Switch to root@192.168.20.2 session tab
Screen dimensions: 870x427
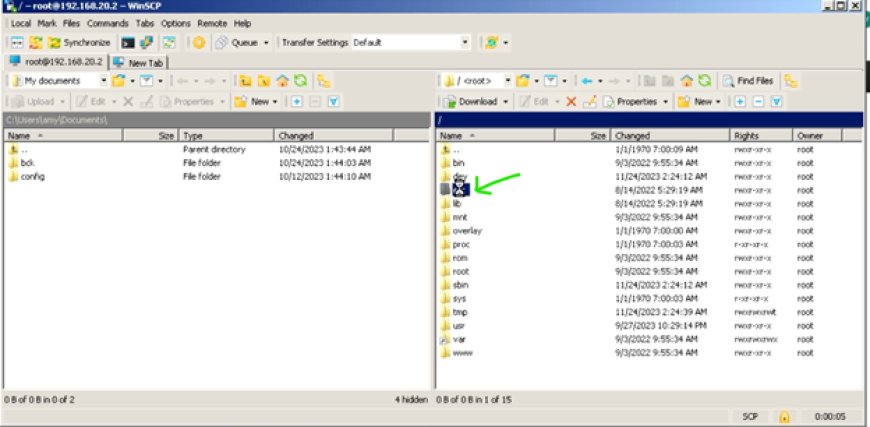(56, 62)
